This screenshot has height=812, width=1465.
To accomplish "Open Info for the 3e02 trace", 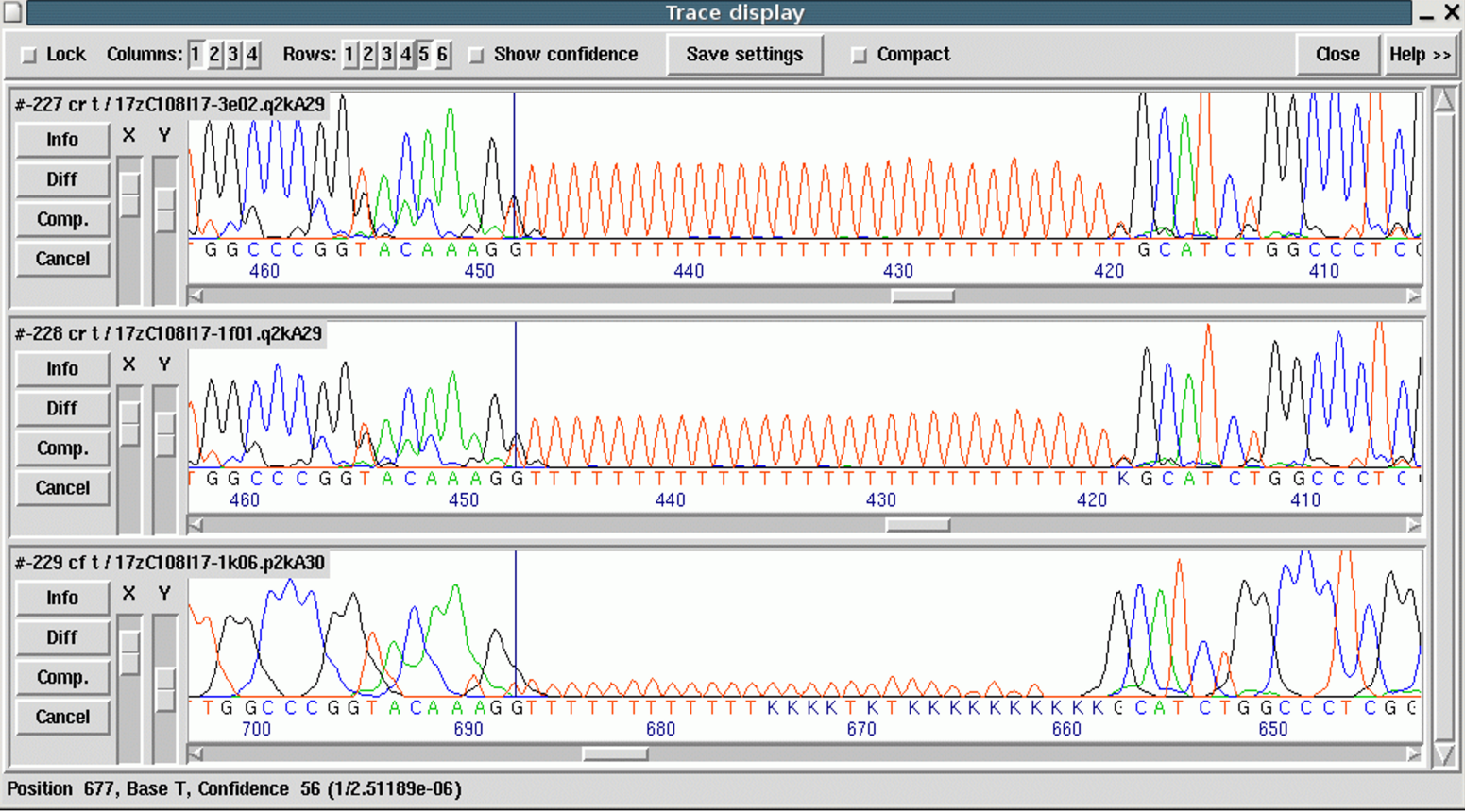I will tap(61, 139).
